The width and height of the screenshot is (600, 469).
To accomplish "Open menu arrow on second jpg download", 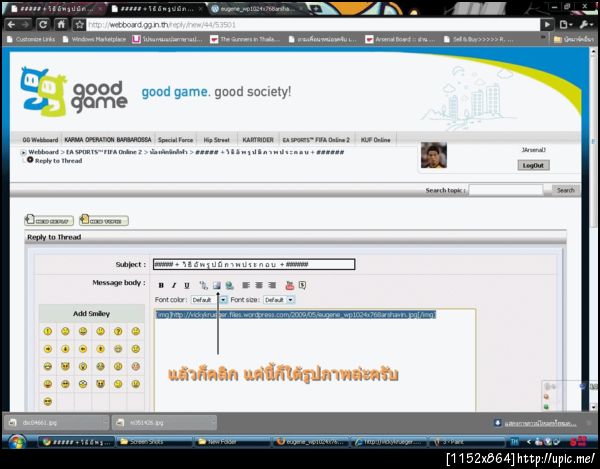I will (x=213, y=422).
